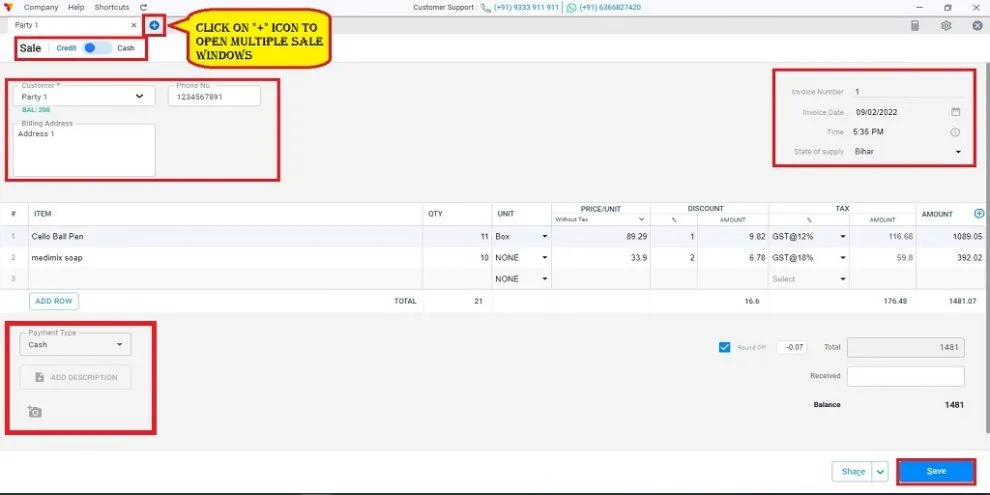Click the WhatsApp support icon
Image resolution: width=990 pixels, height=495 pixels.
571,8
